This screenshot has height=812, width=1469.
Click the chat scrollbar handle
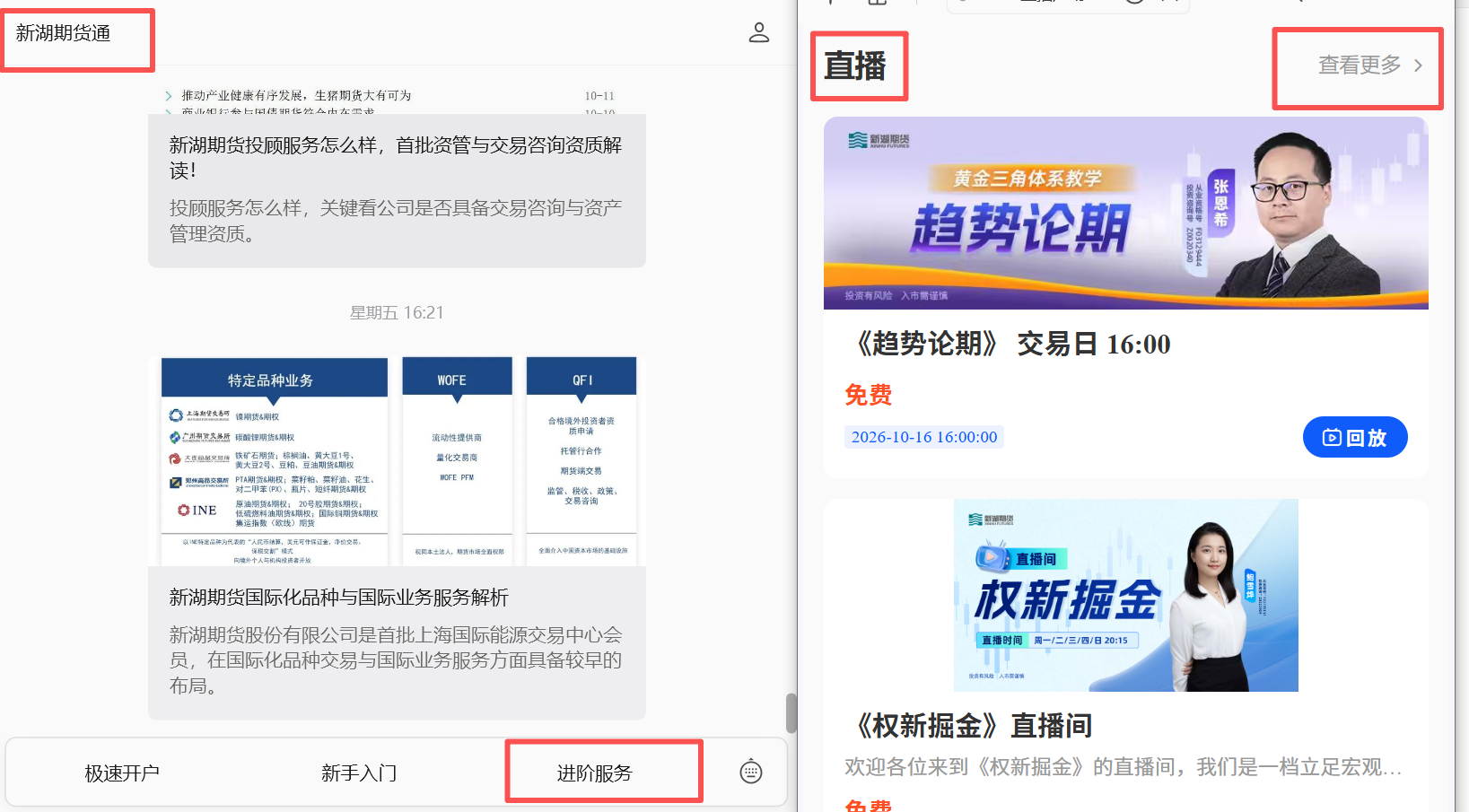(791, 713)
